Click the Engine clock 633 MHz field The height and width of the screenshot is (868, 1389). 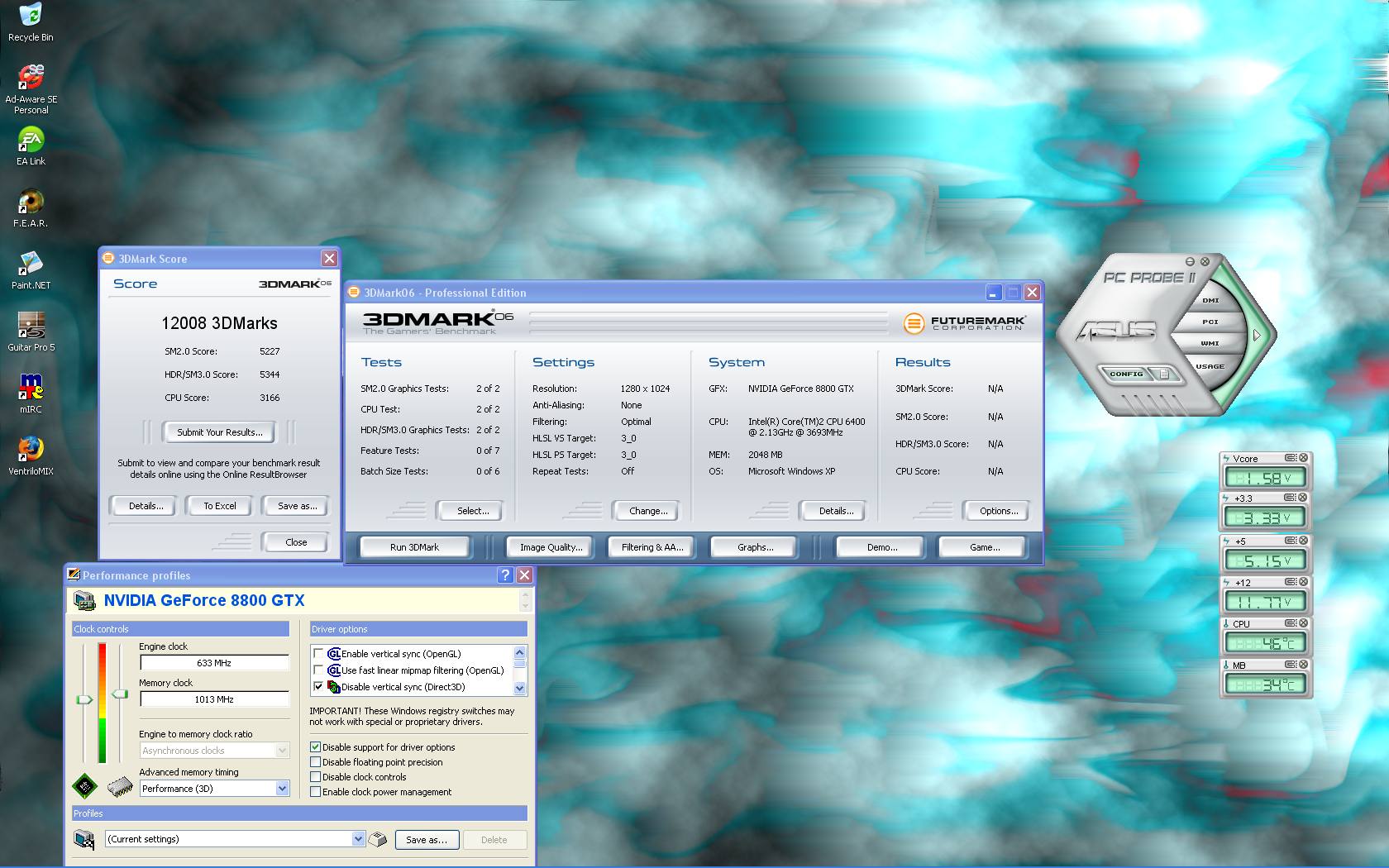[x=214, y=663]
